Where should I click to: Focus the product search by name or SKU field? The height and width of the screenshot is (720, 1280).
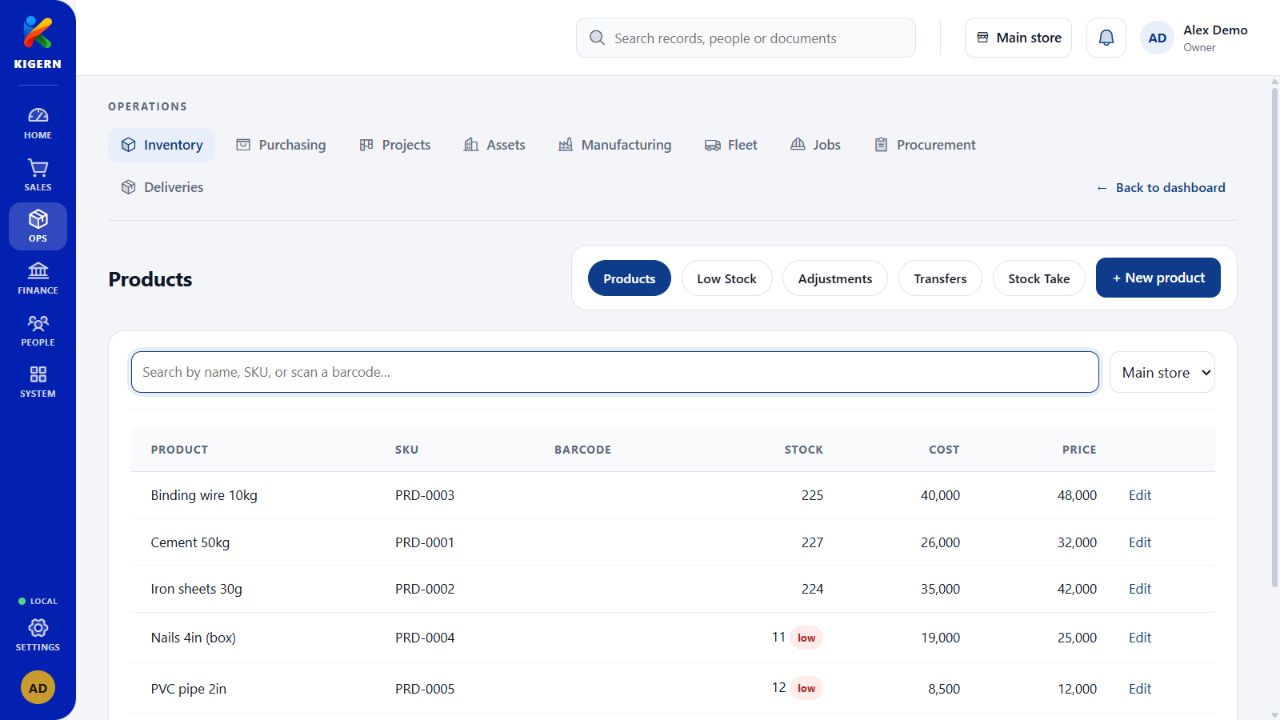coord(615,372)
